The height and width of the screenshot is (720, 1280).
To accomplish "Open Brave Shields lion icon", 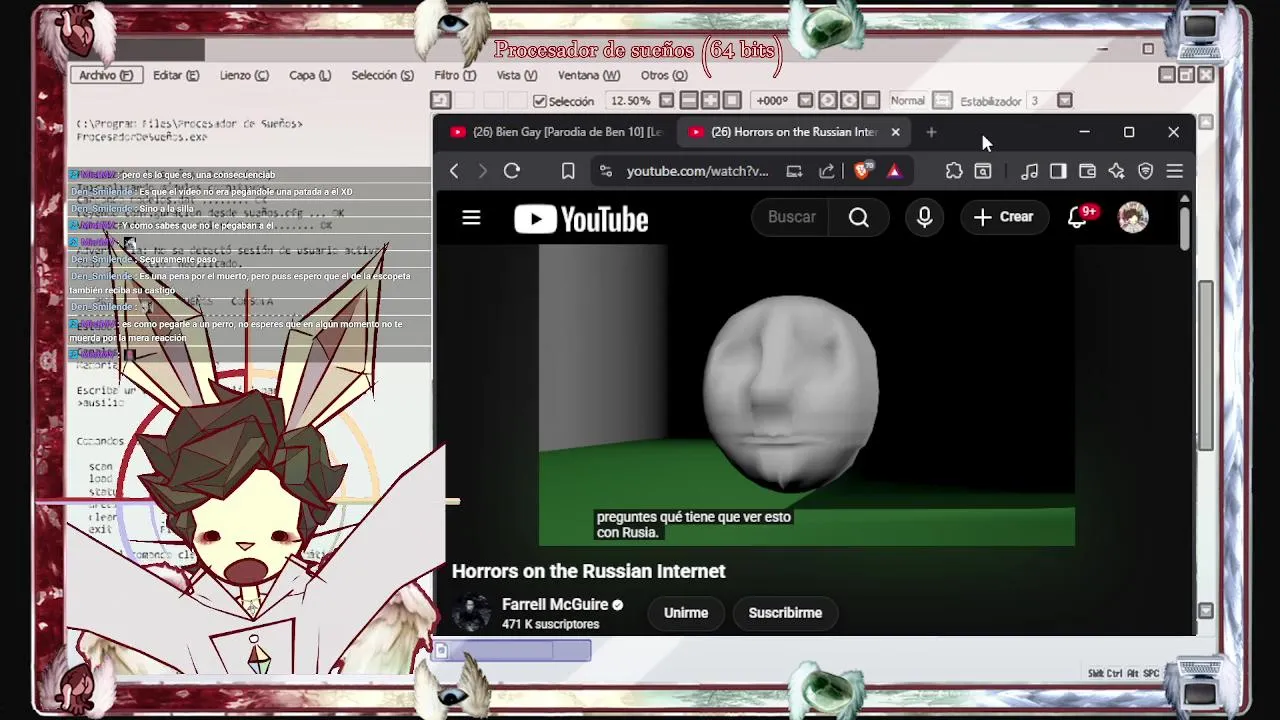I will pos(863,170).
